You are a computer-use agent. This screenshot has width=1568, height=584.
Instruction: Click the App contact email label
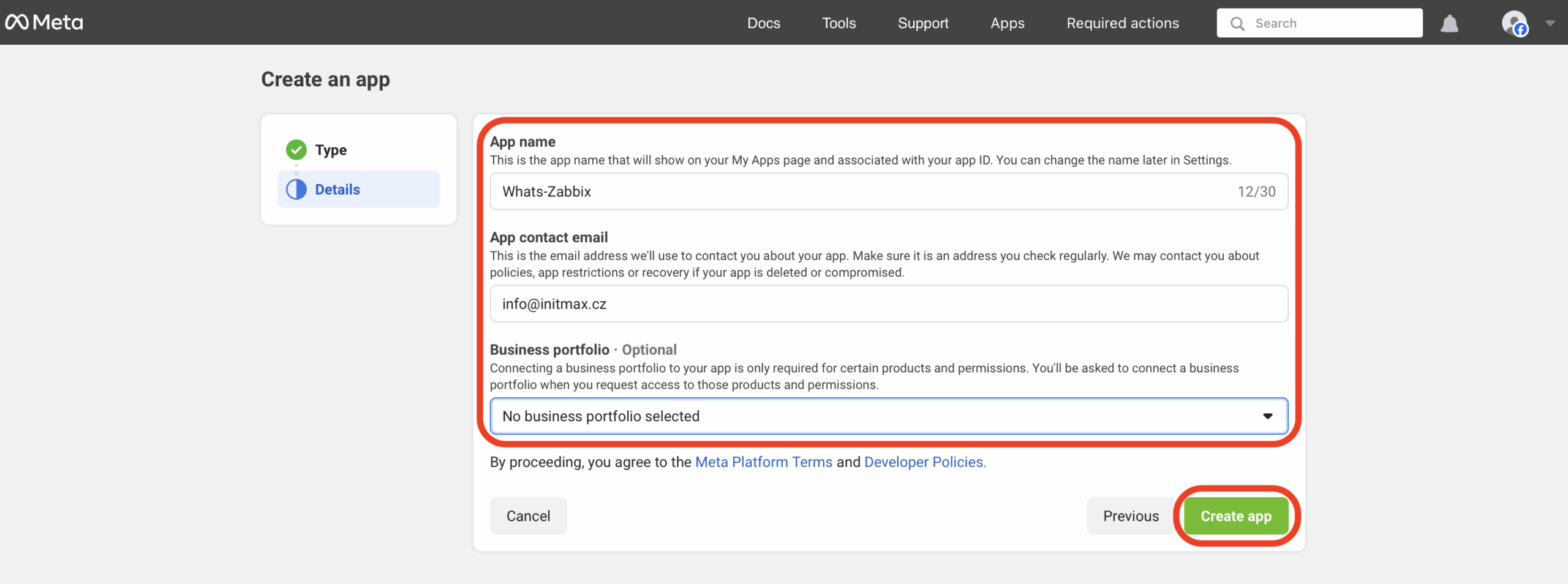pyautogui.click(x=549, y=238)
